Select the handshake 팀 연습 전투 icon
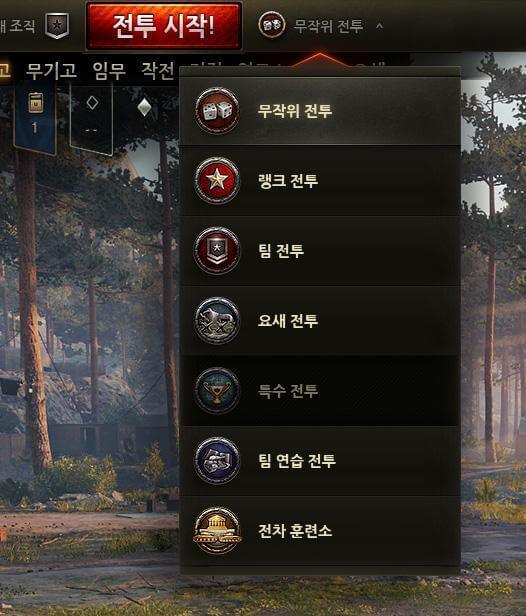Screen dimensions: 526x616 [x=217, y=460]
